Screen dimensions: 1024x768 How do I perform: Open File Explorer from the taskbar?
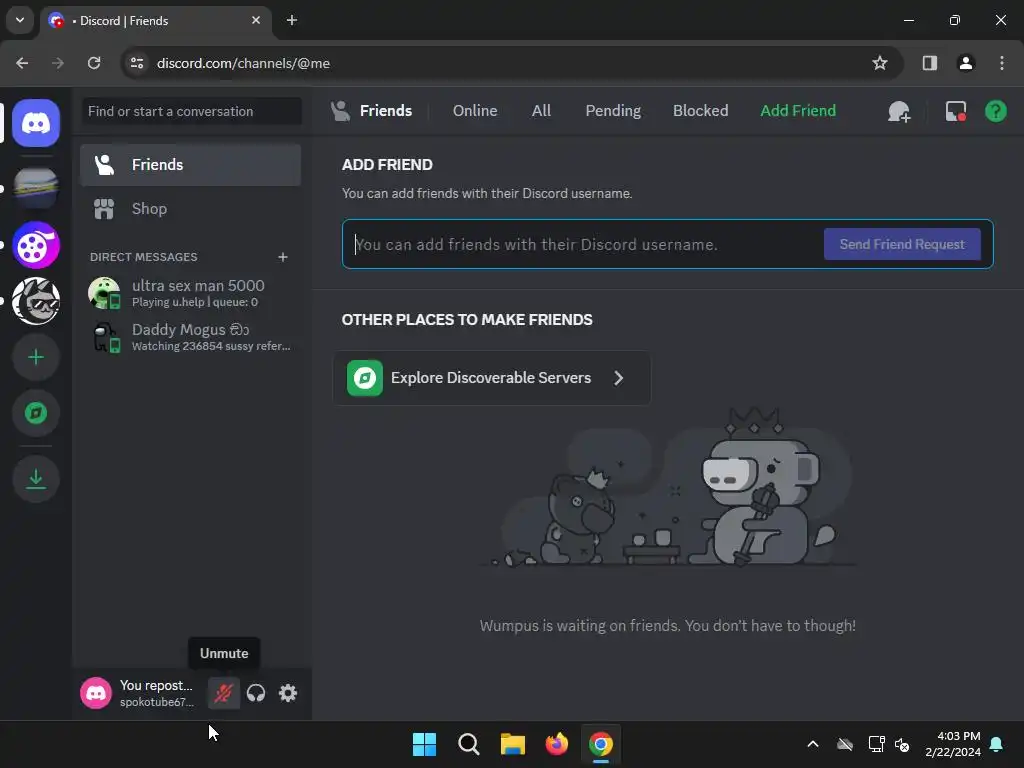[513, 744]
